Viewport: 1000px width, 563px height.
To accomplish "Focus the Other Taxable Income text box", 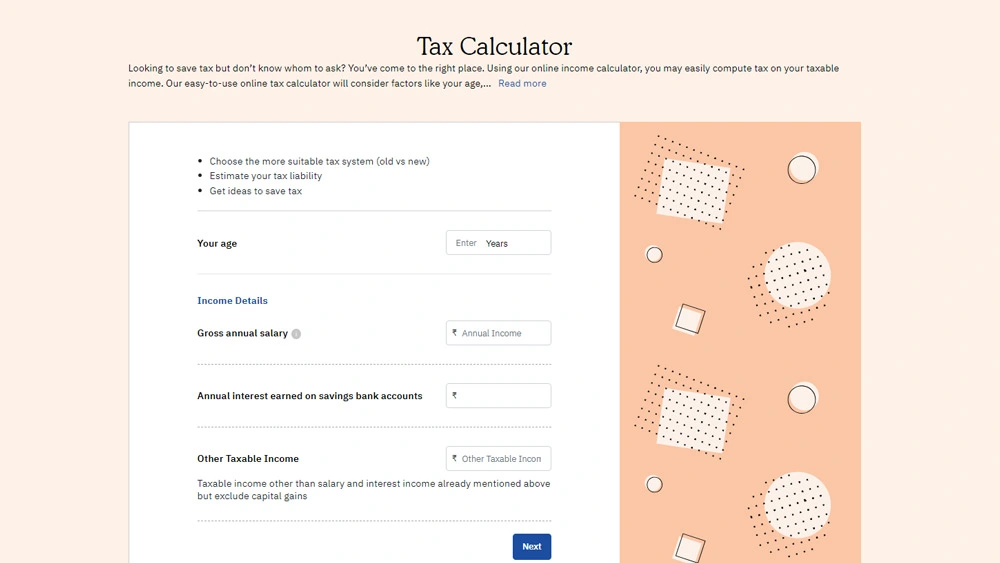I will [x=502, y=459].
